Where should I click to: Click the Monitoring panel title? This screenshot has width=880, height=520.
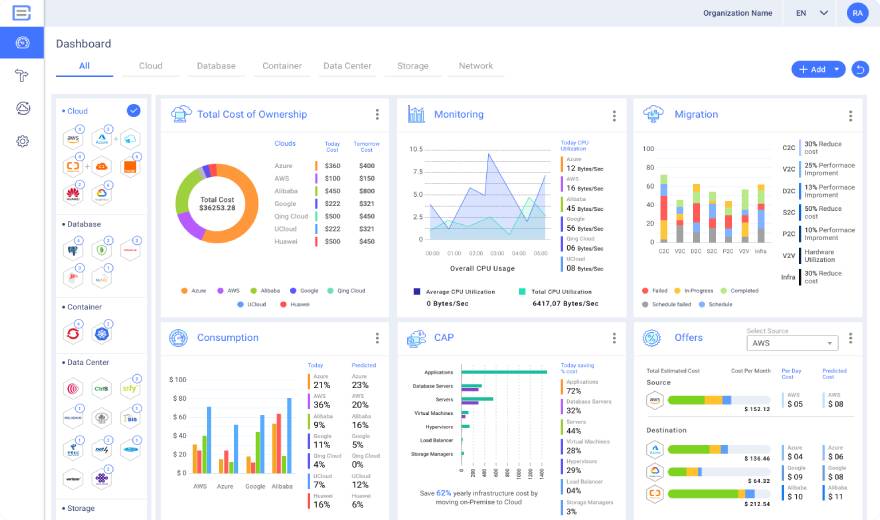[x=459, y=114]
